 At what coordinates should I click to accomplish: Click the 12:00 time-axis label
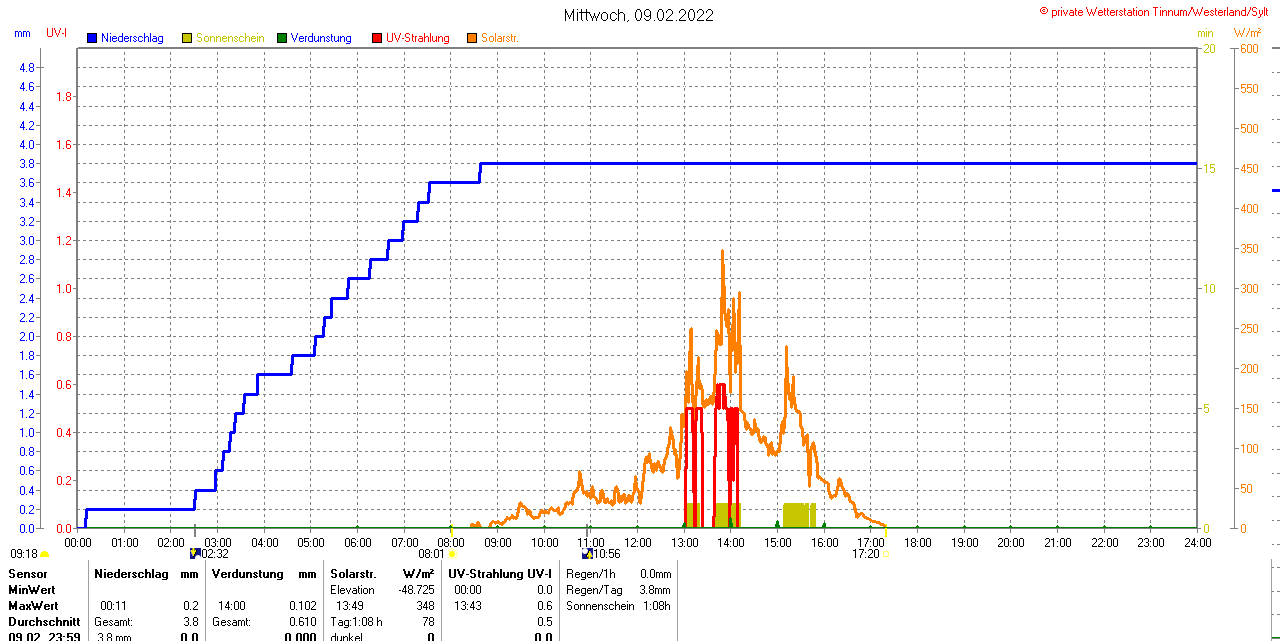pyautogui.click(x=638, y=543)
